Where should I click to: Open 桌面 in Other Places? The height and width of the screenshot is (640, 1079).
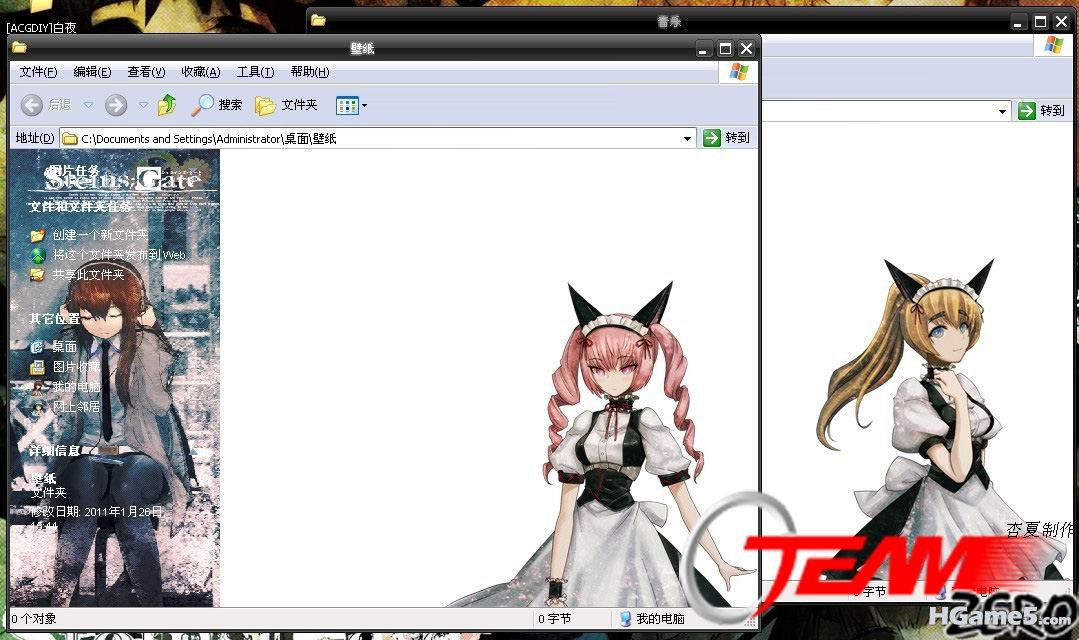(65, 347)
